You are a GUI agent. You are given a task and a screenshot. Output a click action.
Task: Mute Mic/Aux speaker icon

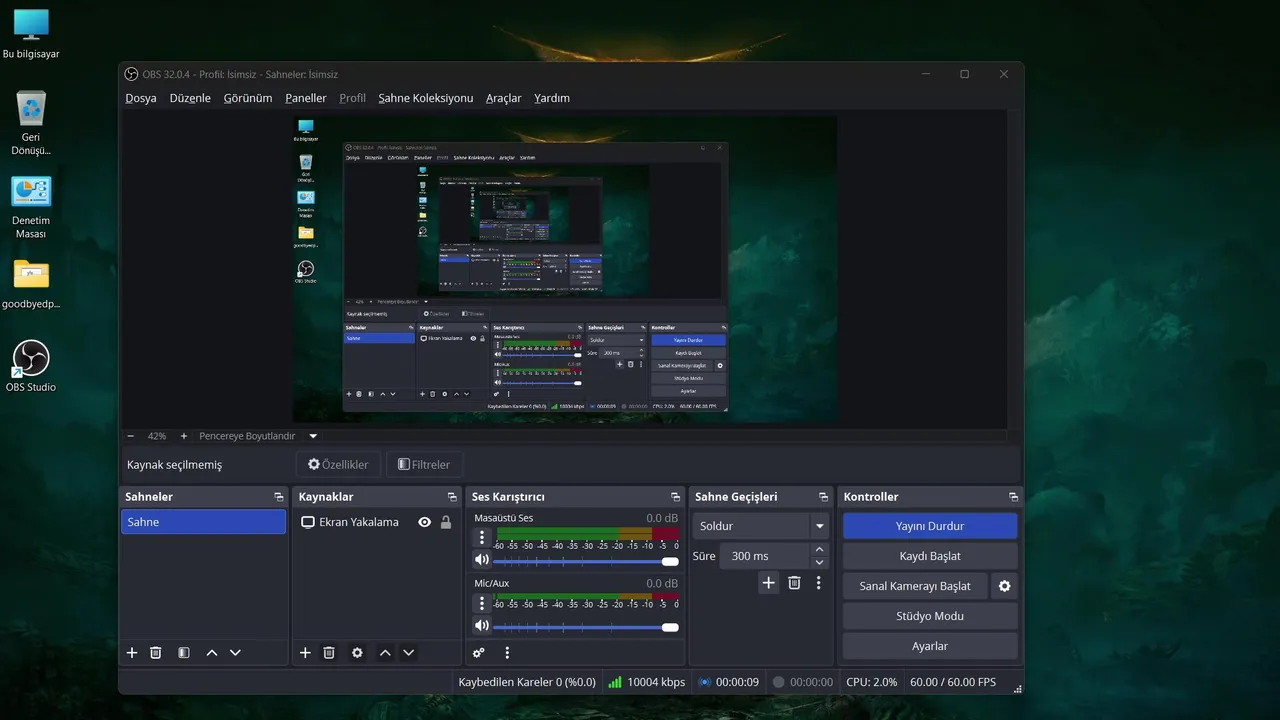pos(482,626)
